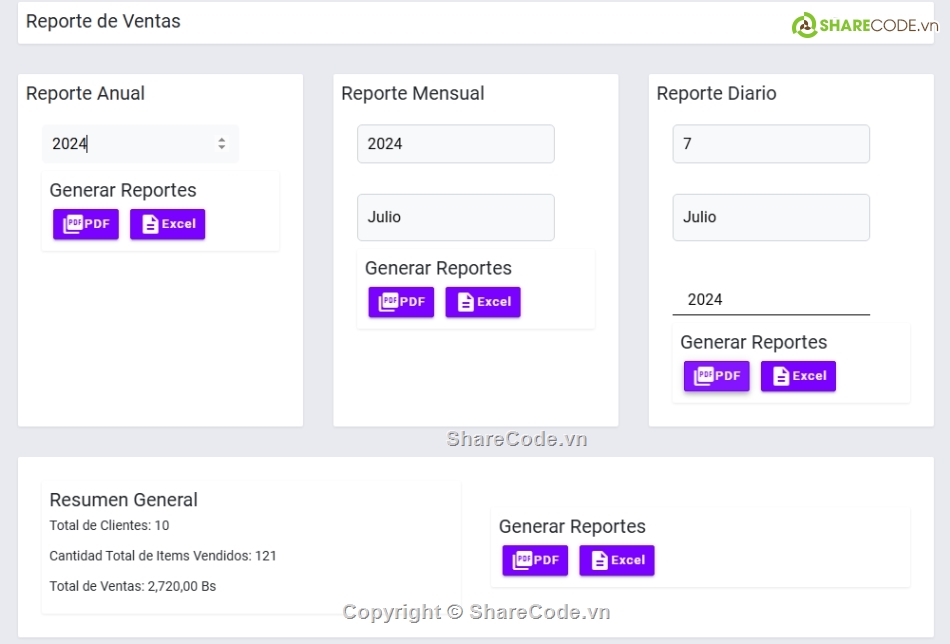950x644 pixels.
Task: Click the Excel file icon in Reporte Mensual
Action: point(466,302)
